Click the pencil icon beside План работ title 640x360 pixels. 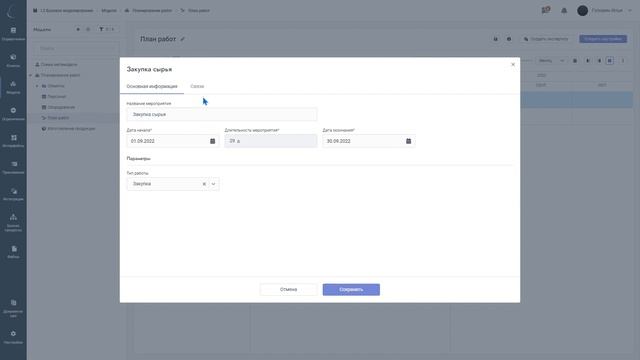pyautogui.click(x=182, y=39)
